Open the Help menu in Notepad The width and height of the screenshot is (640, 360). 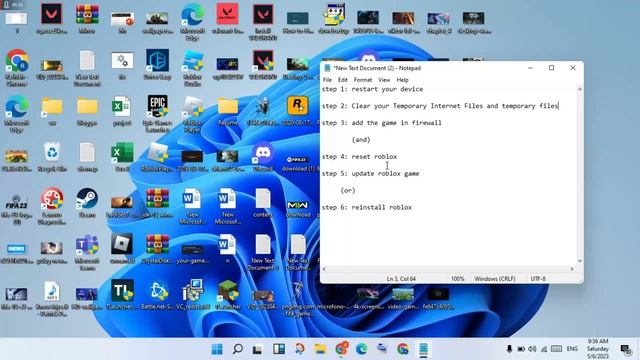(x=402, y=80)
